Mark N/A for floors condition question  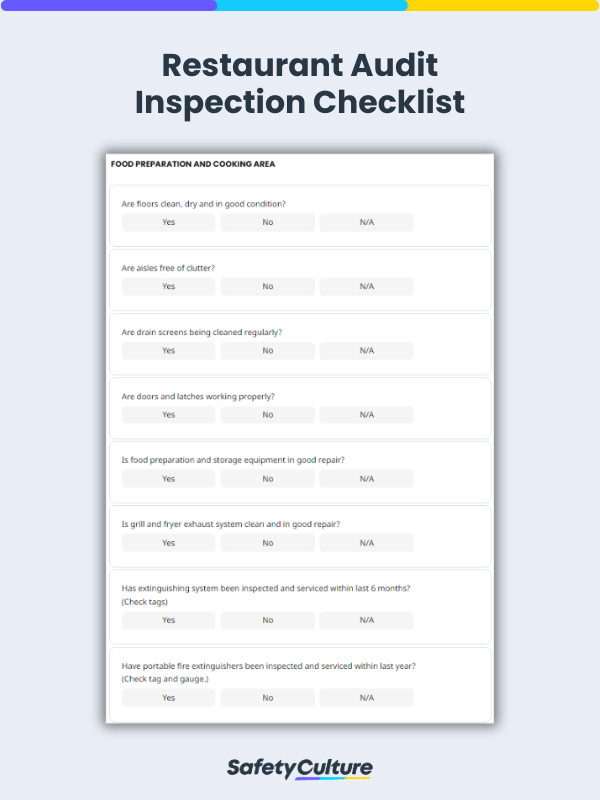366,222
